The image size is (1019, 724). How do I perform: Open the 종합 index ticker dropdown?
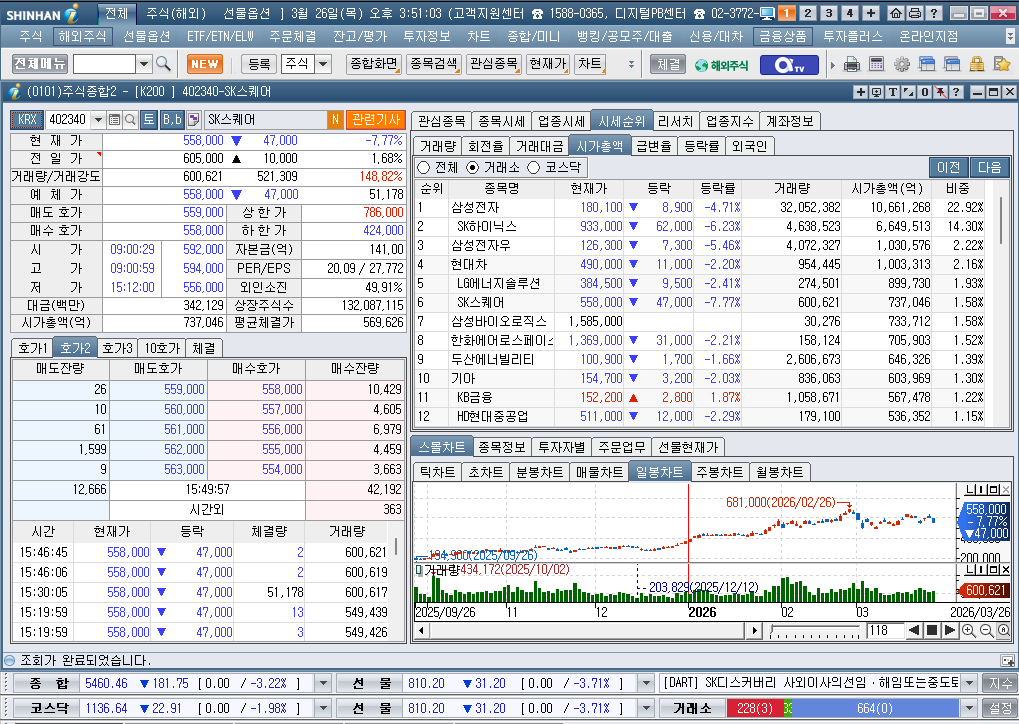click(322, 683)
